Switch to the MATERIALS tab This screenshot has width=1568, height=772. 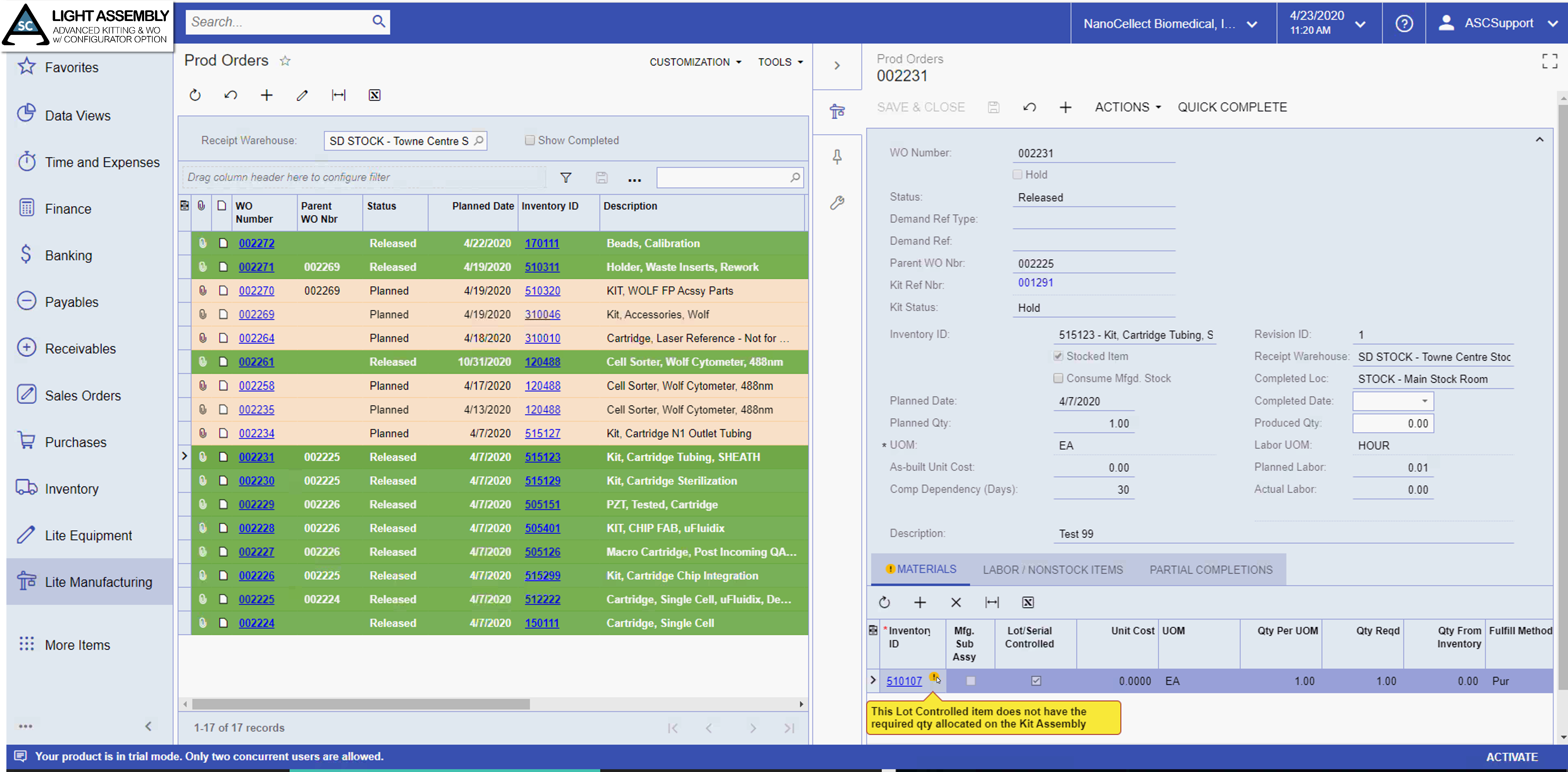click(920, 569)
